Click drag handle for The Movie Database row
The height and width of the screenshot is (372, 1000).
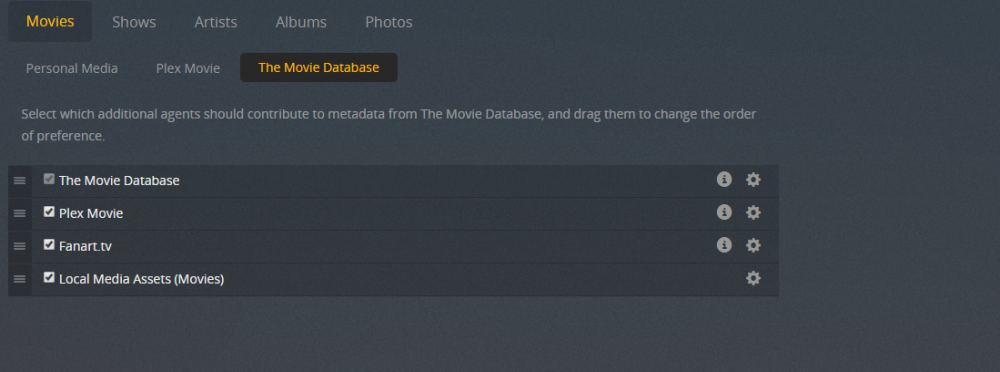[x=20, y=181]
